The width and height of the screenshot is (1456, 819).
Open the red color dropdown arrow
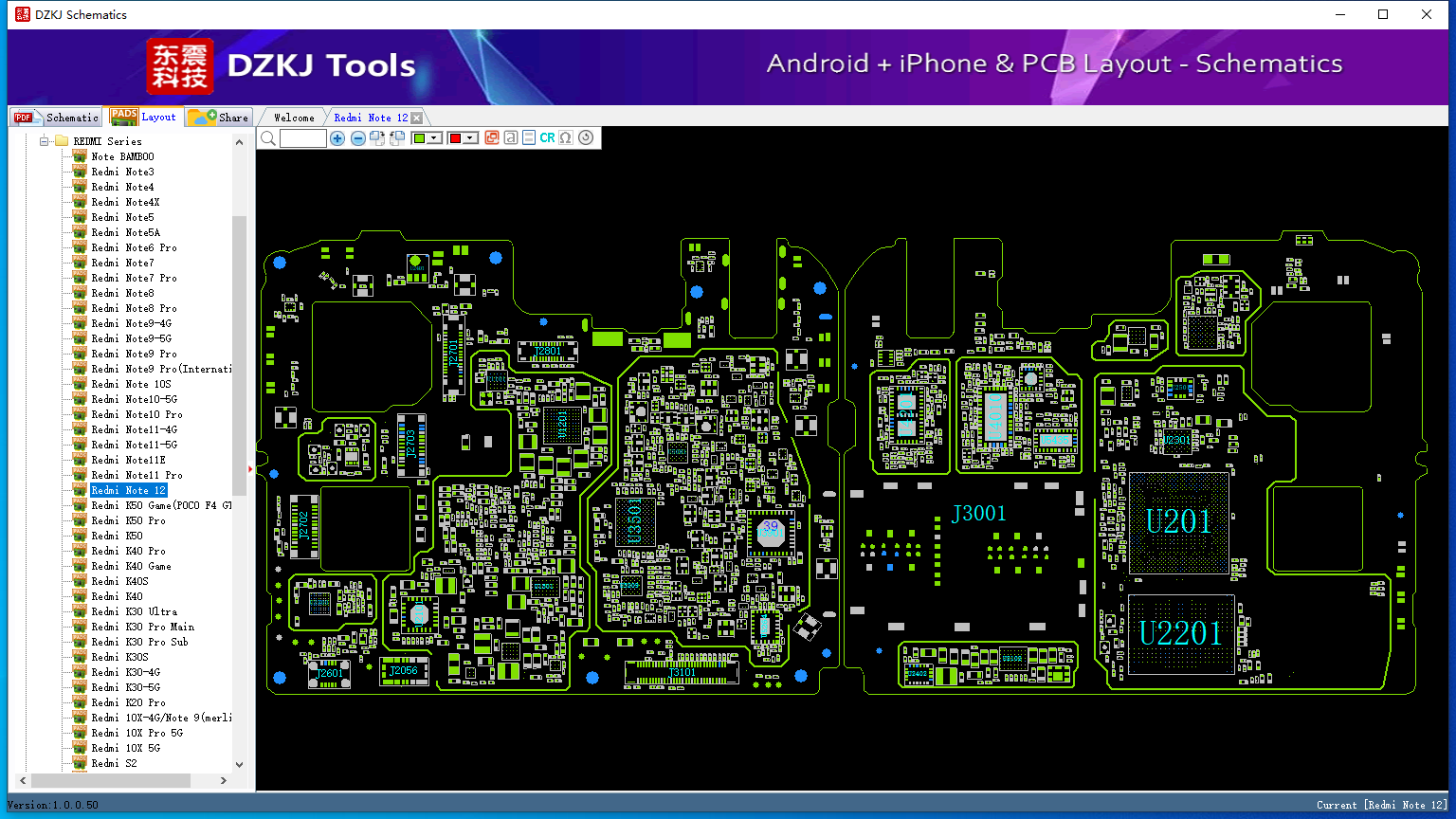[x=469, y=138]
